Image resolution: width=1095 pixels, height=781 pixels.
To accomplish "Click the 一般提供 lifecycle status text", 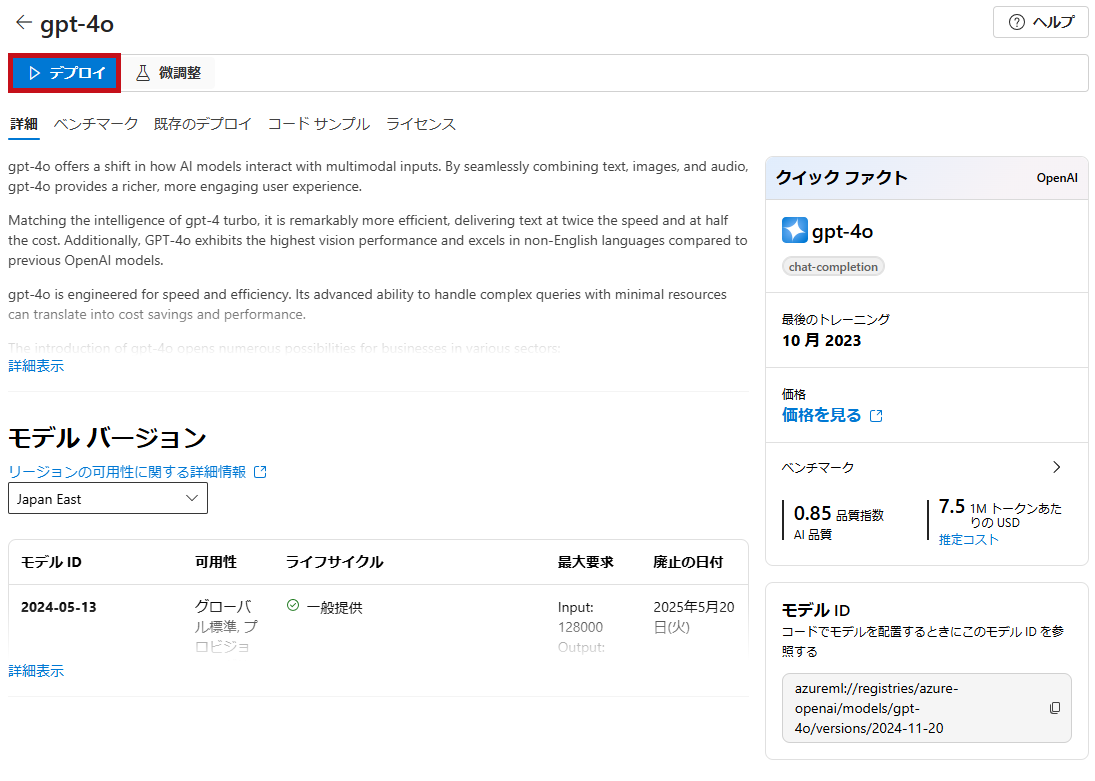I will click(x=335, y=607).
